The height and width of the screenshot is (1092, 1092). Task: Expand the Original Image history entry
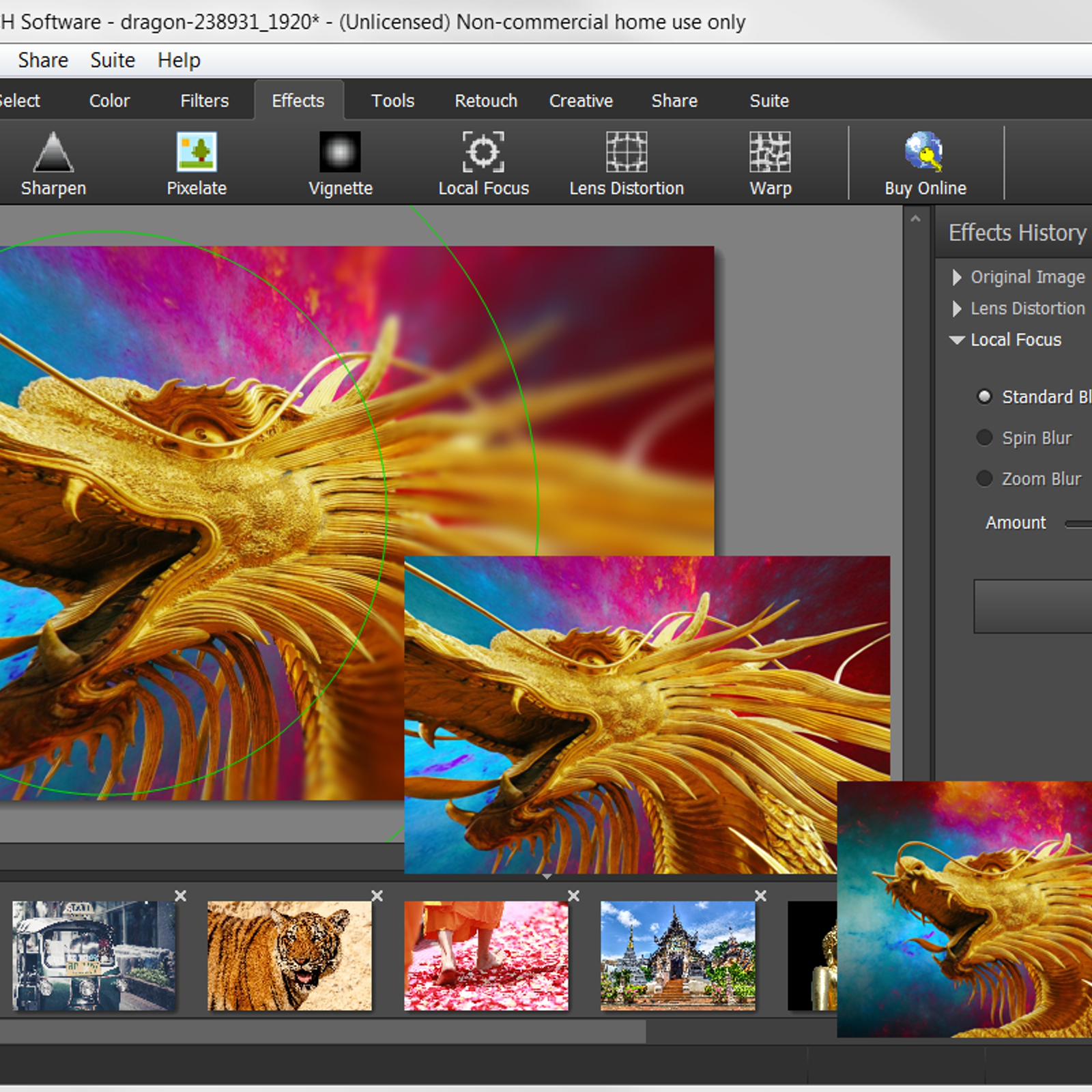[x=957, y=277]
